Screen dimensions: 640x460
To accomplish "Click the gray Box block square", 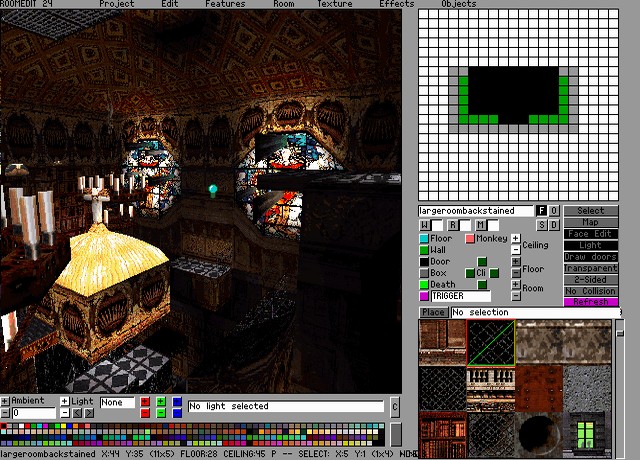I will click(x=424, y=273).
